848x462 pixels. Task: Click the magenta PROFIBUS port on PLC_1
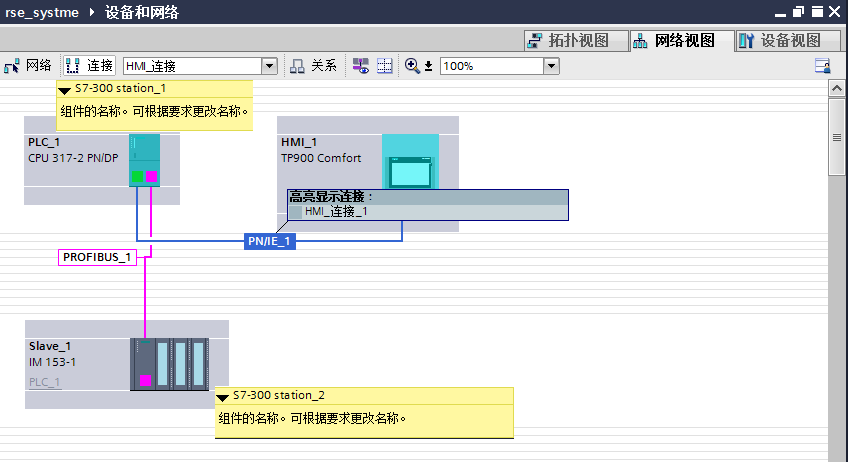pos(151,176)
